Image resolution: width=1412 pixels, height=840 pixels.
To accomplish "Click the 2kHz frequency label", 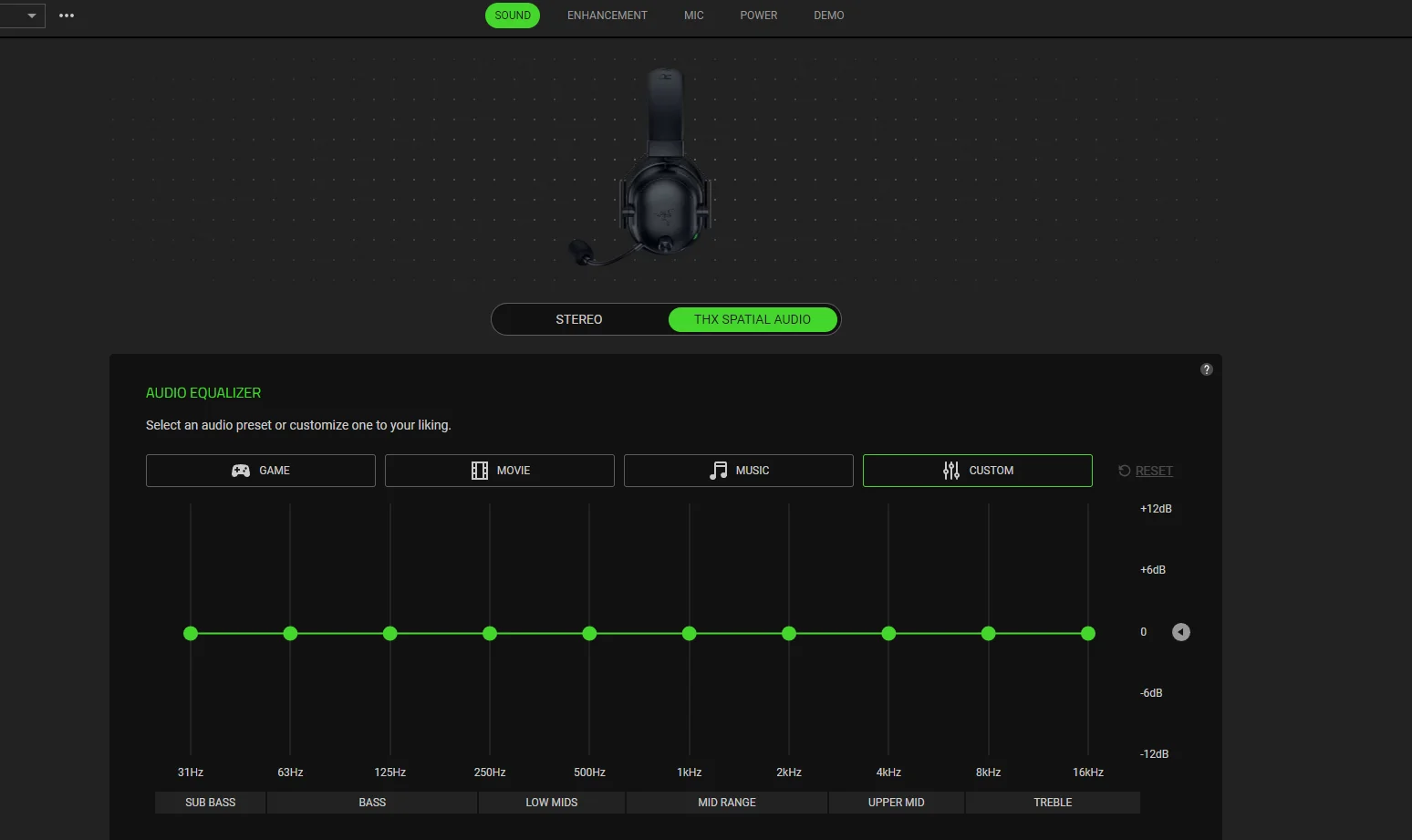I will point(789,773).
